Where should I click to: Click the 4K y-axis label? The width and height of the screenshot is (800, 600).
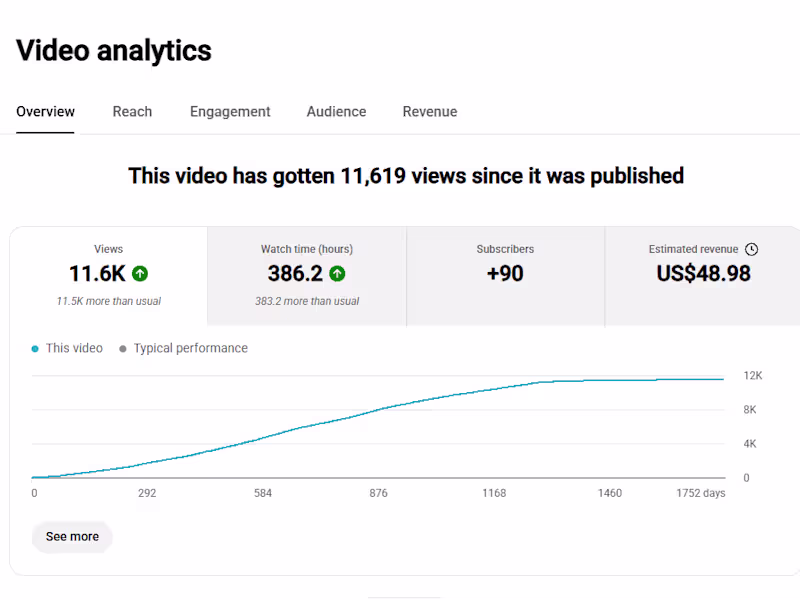[x=750, y=444]
